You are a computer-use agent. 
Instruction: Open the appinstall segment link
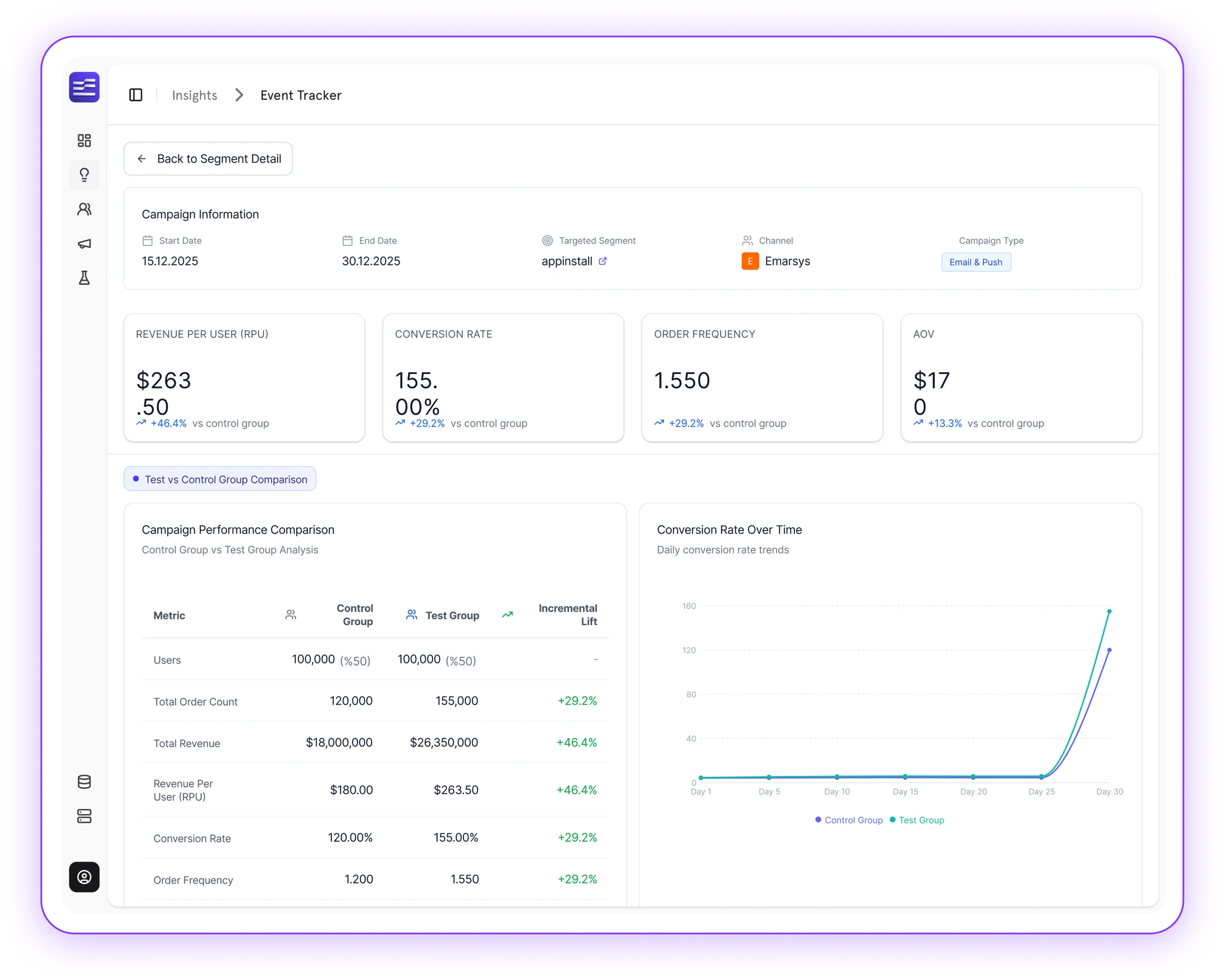click(x=567, y=261)
